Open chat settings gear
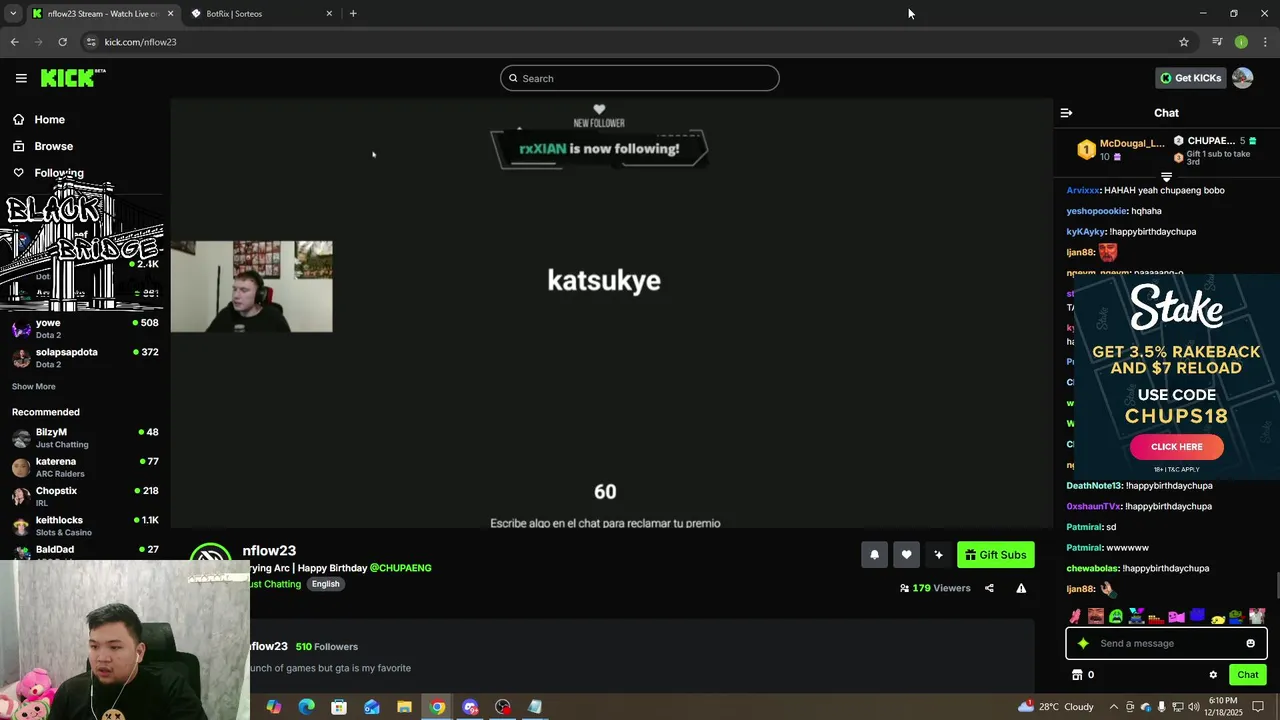 [x=1213, y=675]
